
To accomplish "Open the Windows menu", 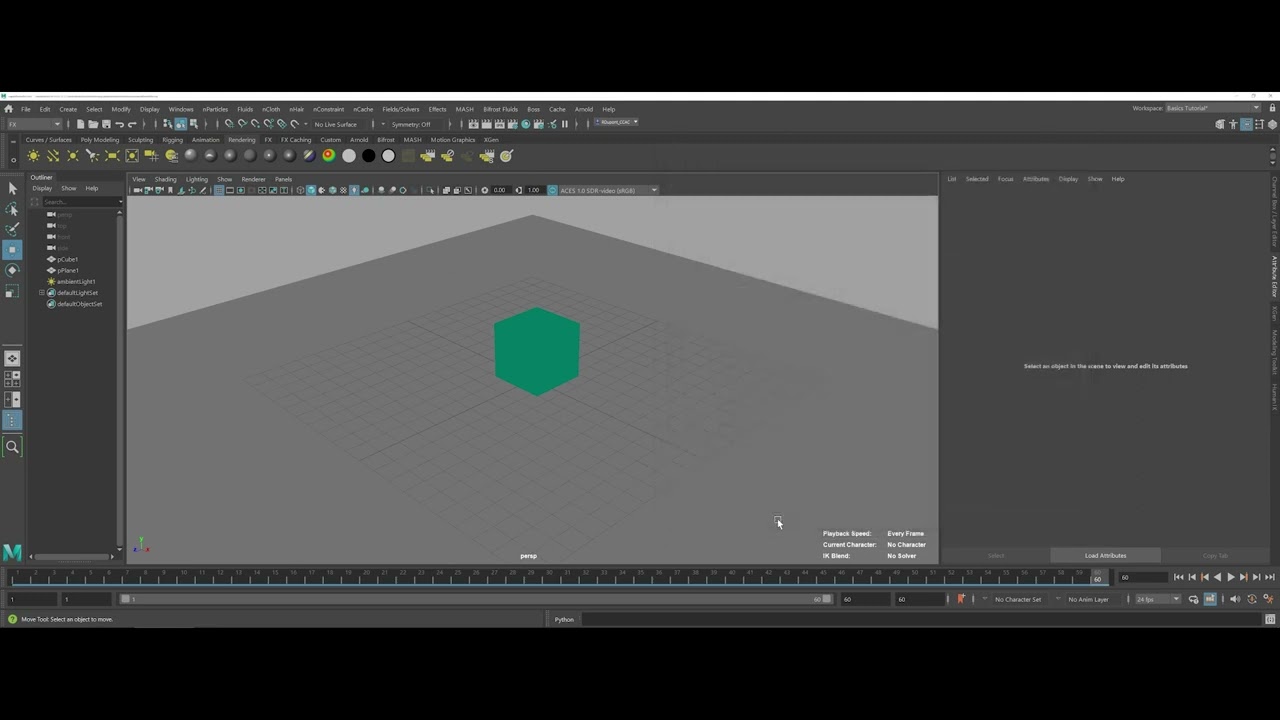I will 181,109.
